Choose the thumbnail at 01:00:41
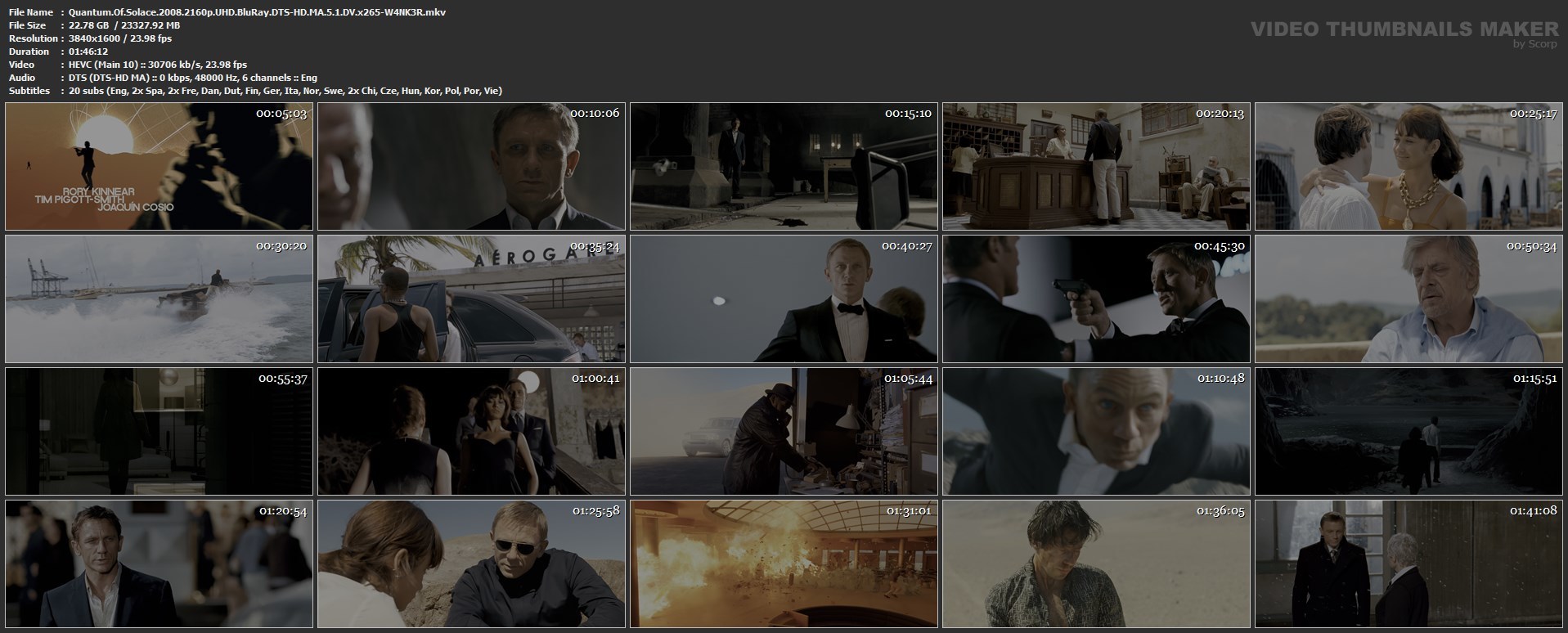1568x633 pixels. click(x=471, y=431)
